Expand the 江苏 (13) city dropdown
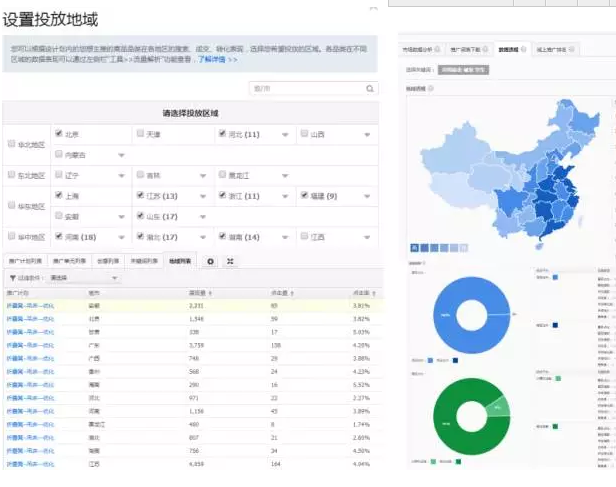Viewport: 616px width, 487px height. coord(202,197)
